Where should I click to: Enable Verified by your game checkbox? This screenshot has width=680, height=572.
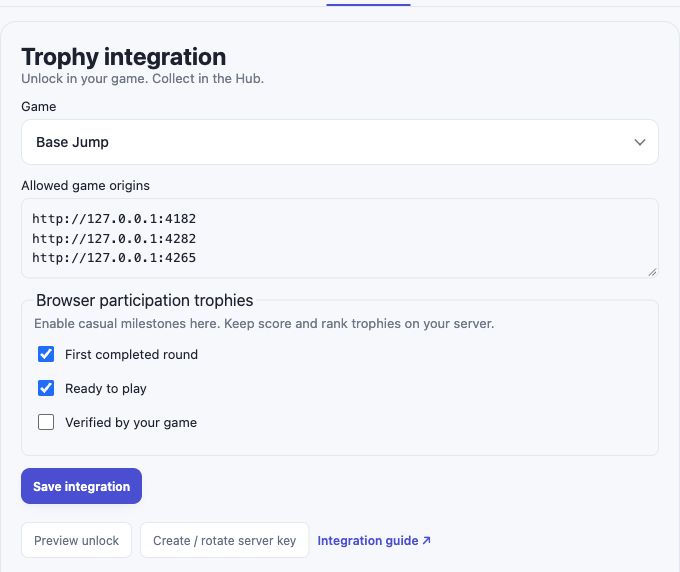point(46,422)
